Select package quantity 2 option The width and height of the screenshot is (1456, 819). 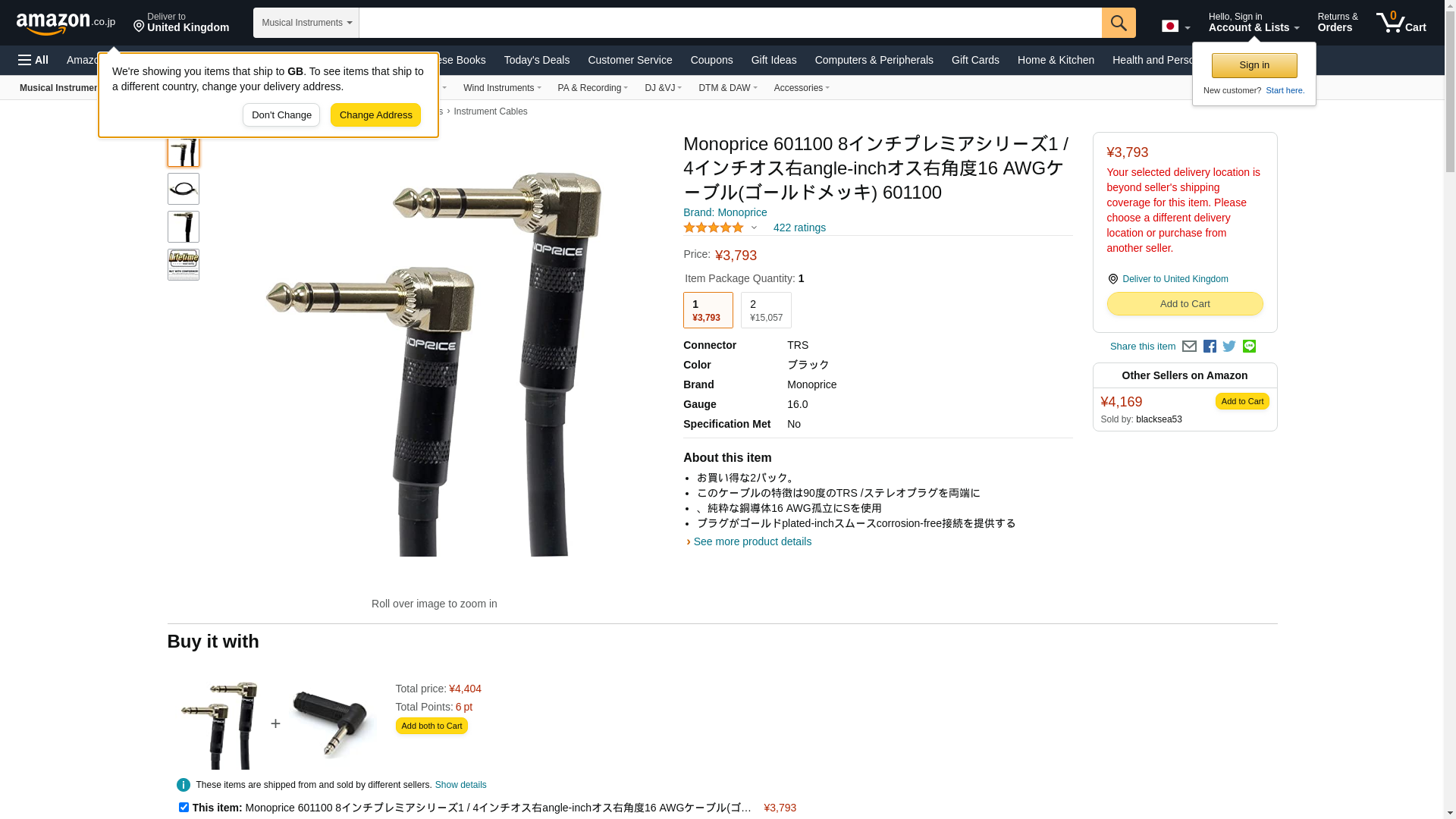pyautogui.click(x=766, y=310)
